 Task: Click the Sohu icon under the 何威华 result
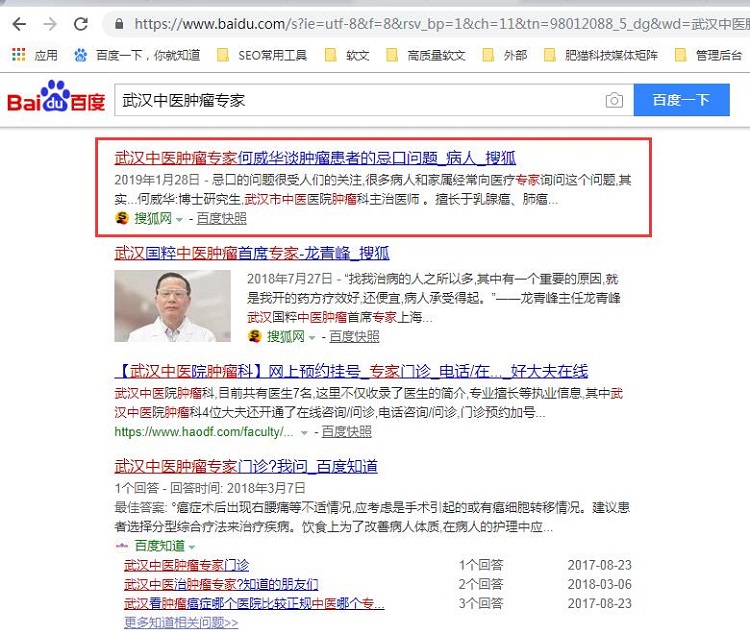(122, 218)
